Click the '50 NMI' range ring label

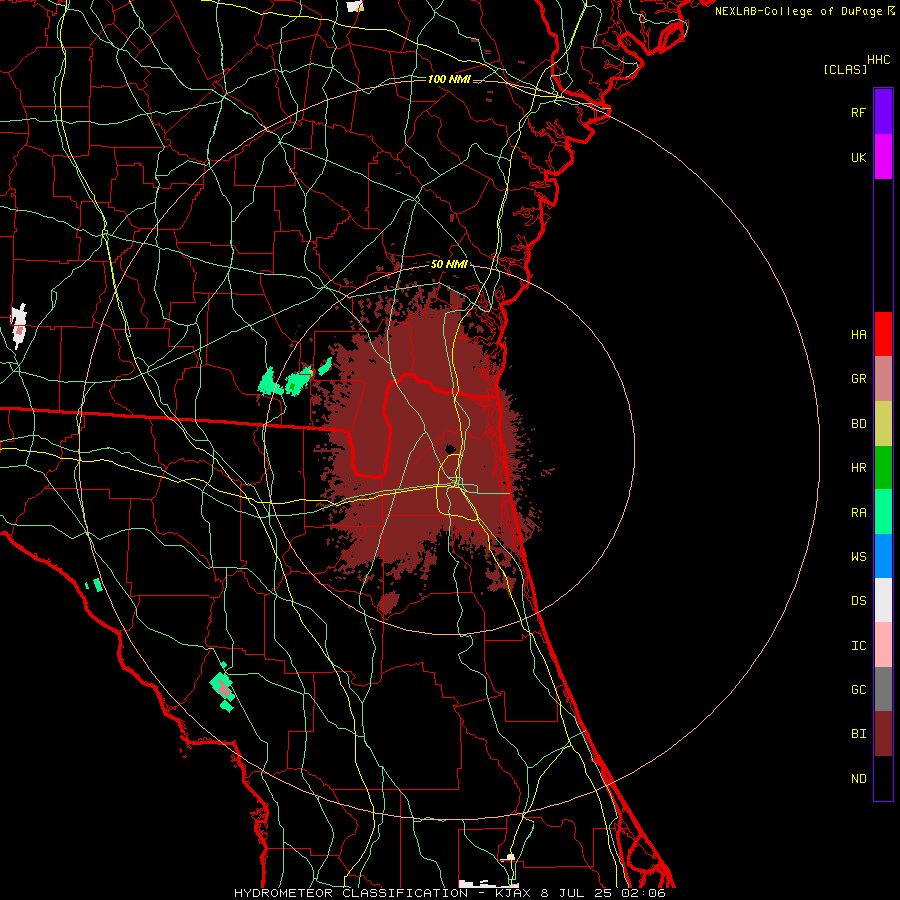tap(449, 264)
